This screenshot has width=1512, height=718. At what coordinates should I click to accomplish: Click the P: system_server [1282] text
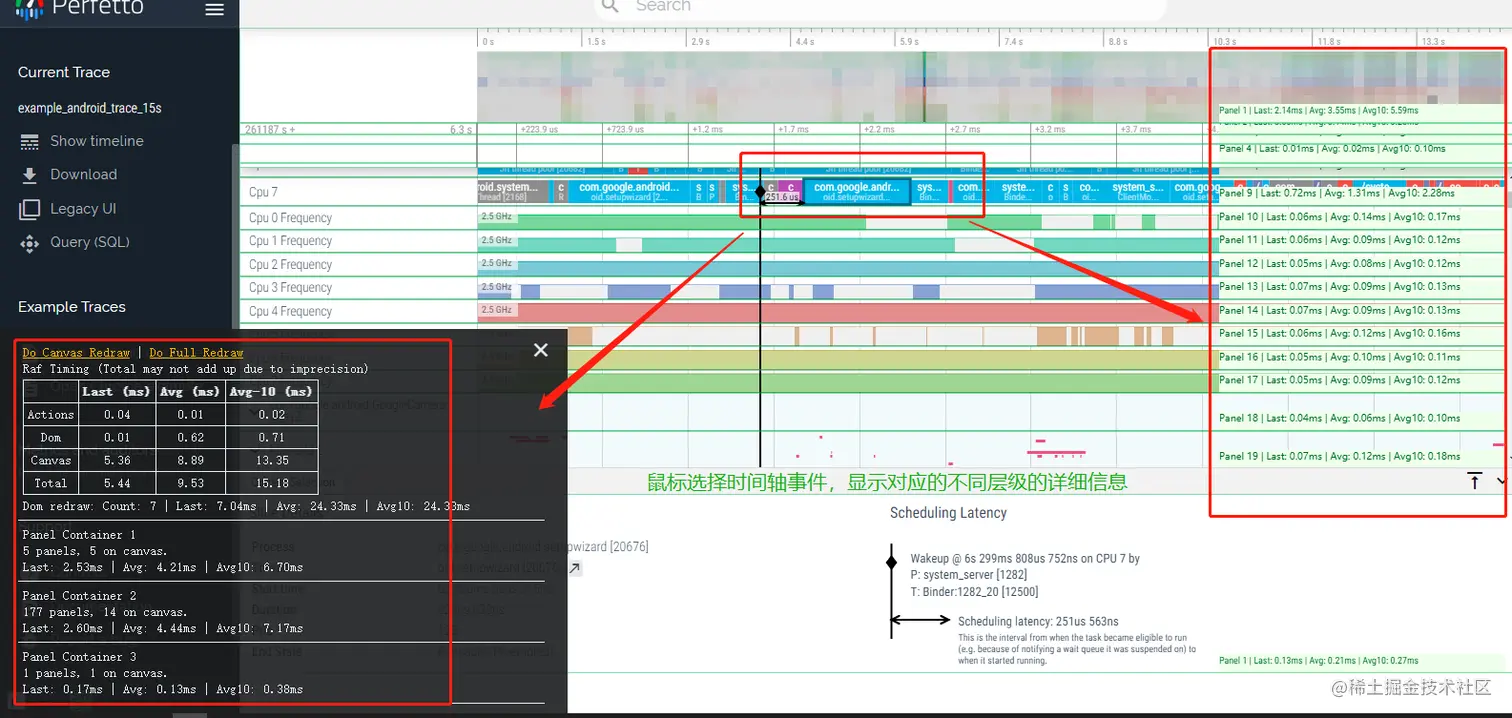point(966,574)
